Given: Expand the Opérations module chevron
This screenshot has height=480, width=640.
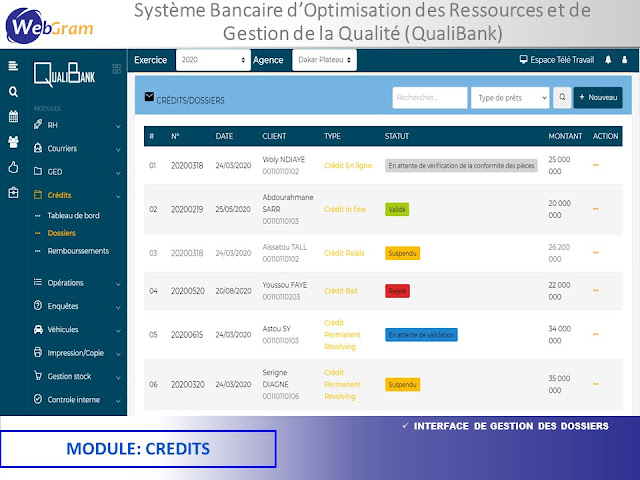Looking at the screenshot, I should tap(118, 284).
